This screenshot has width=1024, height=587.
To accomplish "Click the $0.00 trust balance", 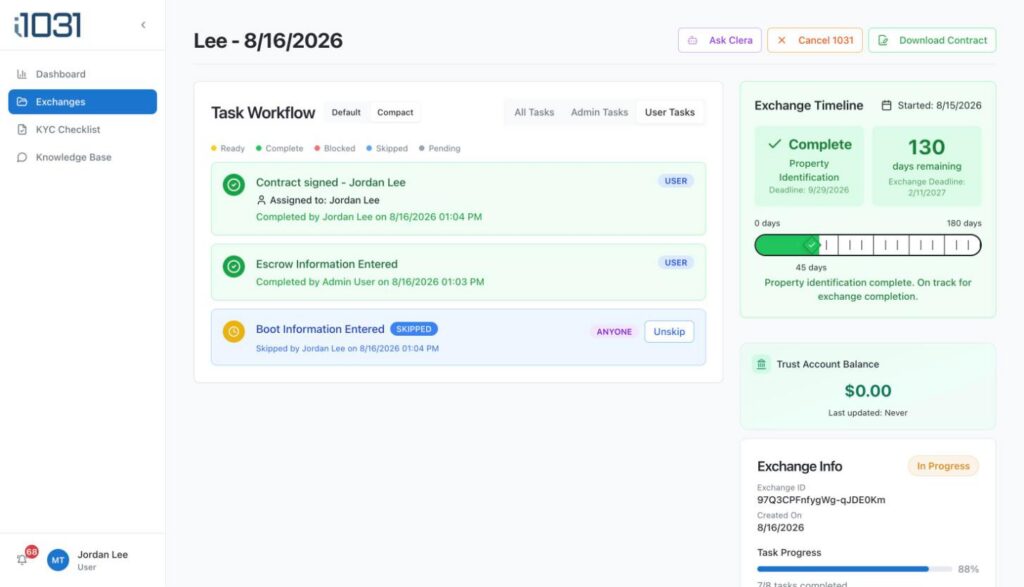I will 868,390.
